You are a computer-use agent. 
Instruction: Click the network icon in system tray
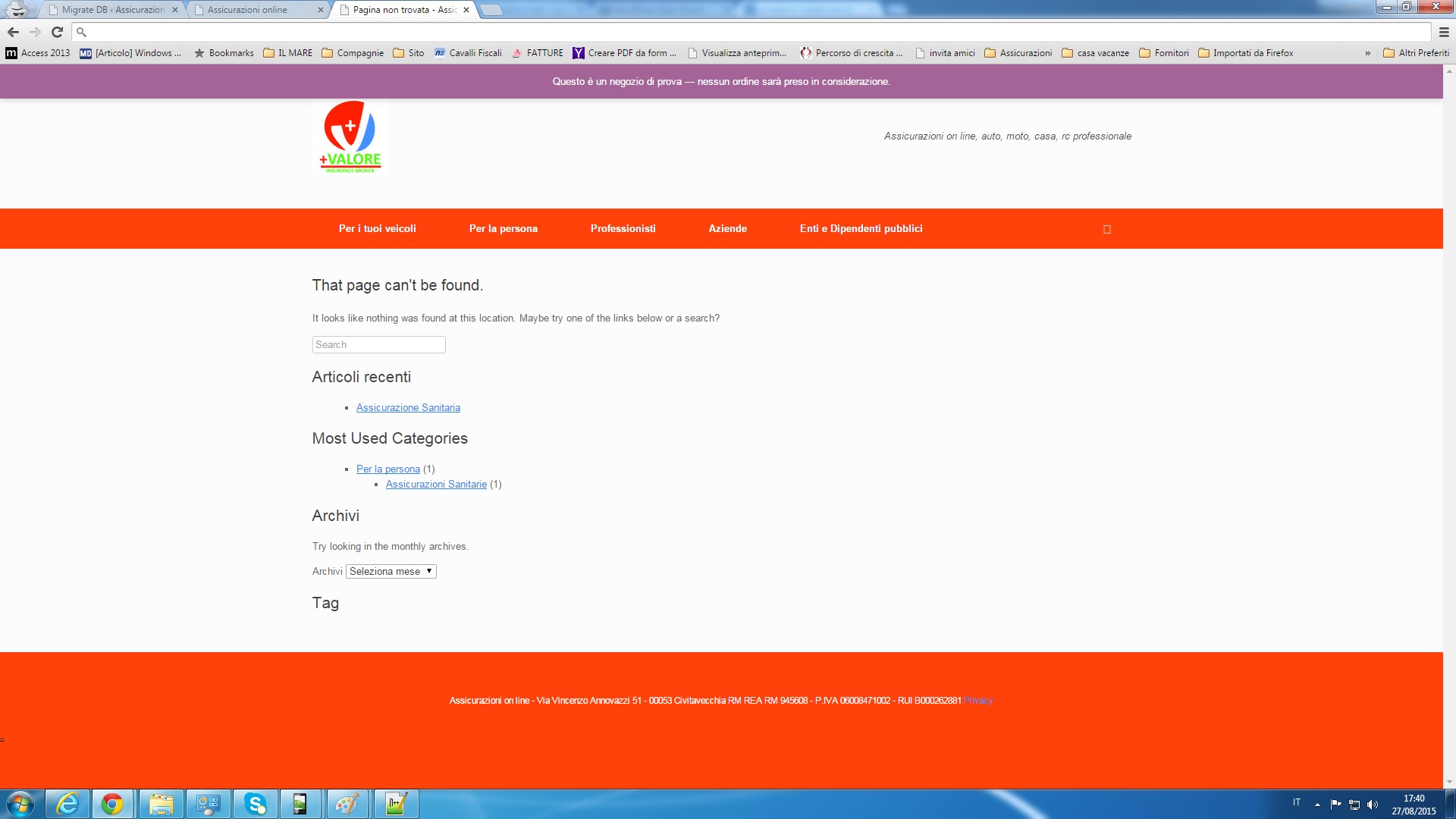[x=1354, y=805]
